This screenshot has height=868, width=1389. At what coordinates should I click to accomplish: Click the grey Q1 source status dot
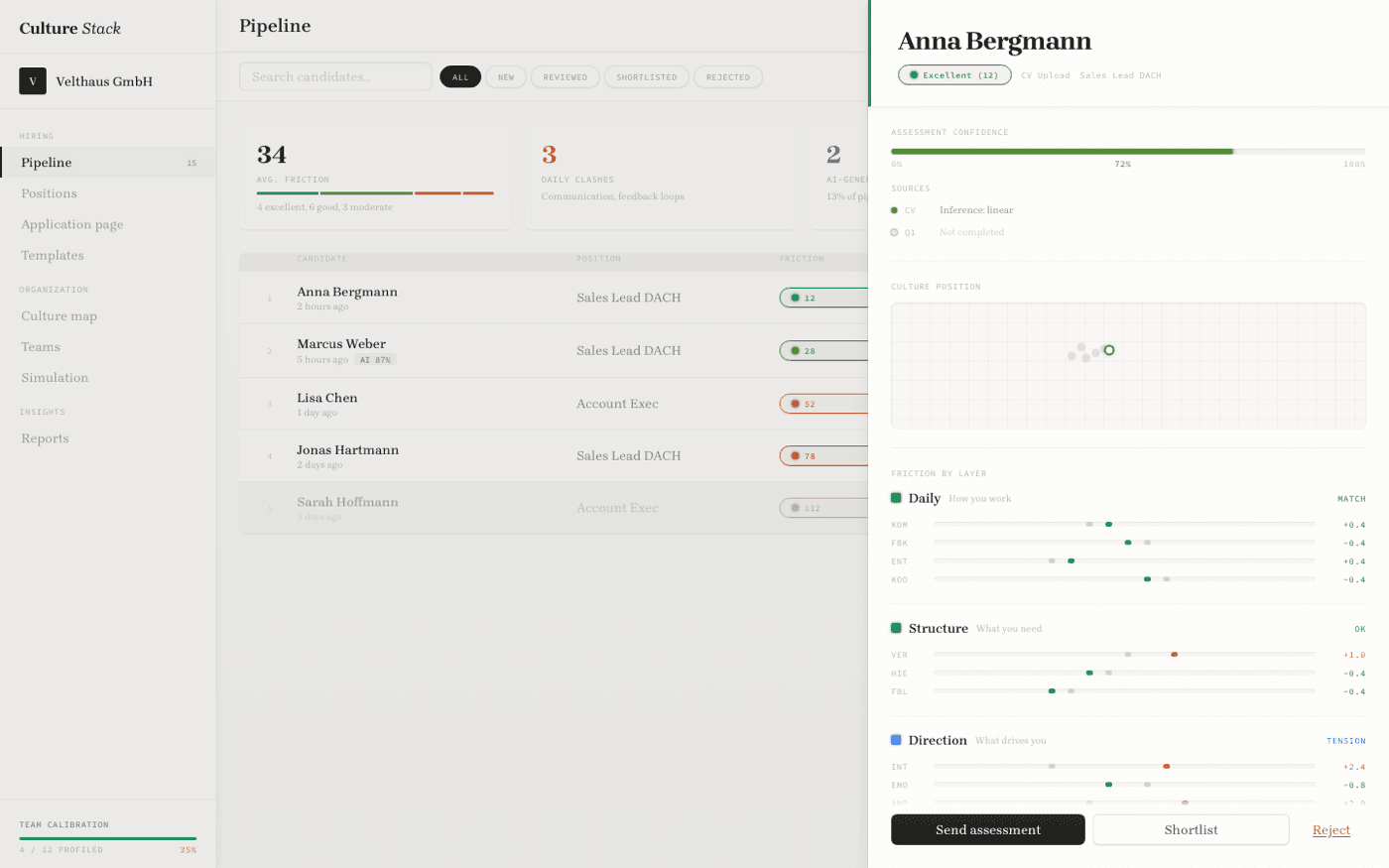click(894, 232)
